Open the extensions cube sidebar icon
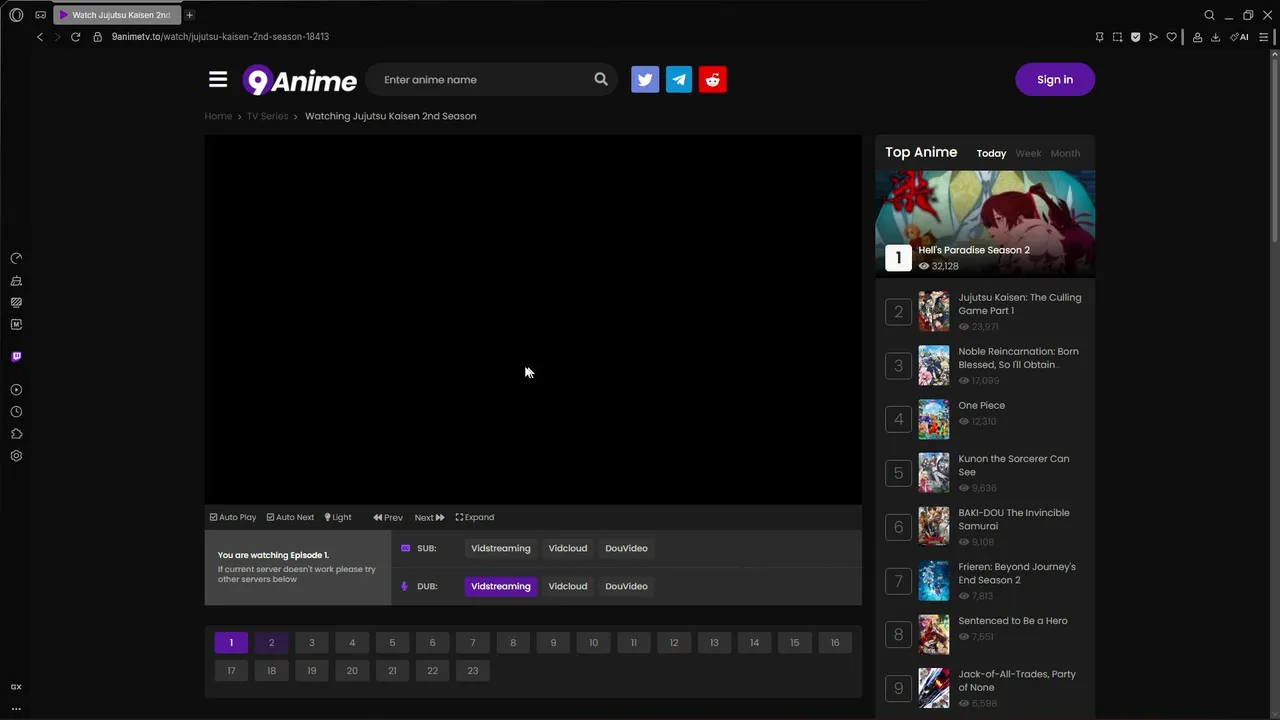The width and height of the screenshot is (1280, 720). click(x=16, y=434)
